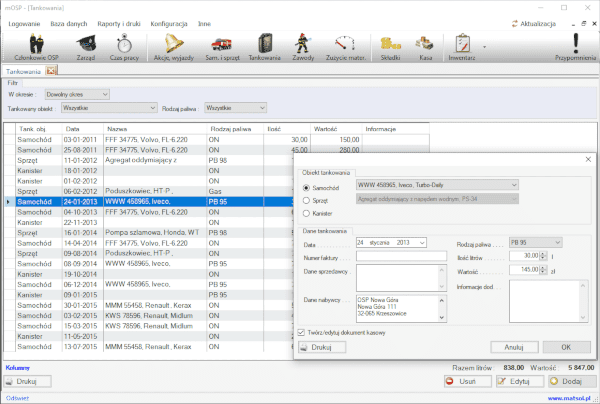Image resolution: width=600 pixels, height=404 pixels.
Task: Sort by the Data column header
Action: point(83,129)
